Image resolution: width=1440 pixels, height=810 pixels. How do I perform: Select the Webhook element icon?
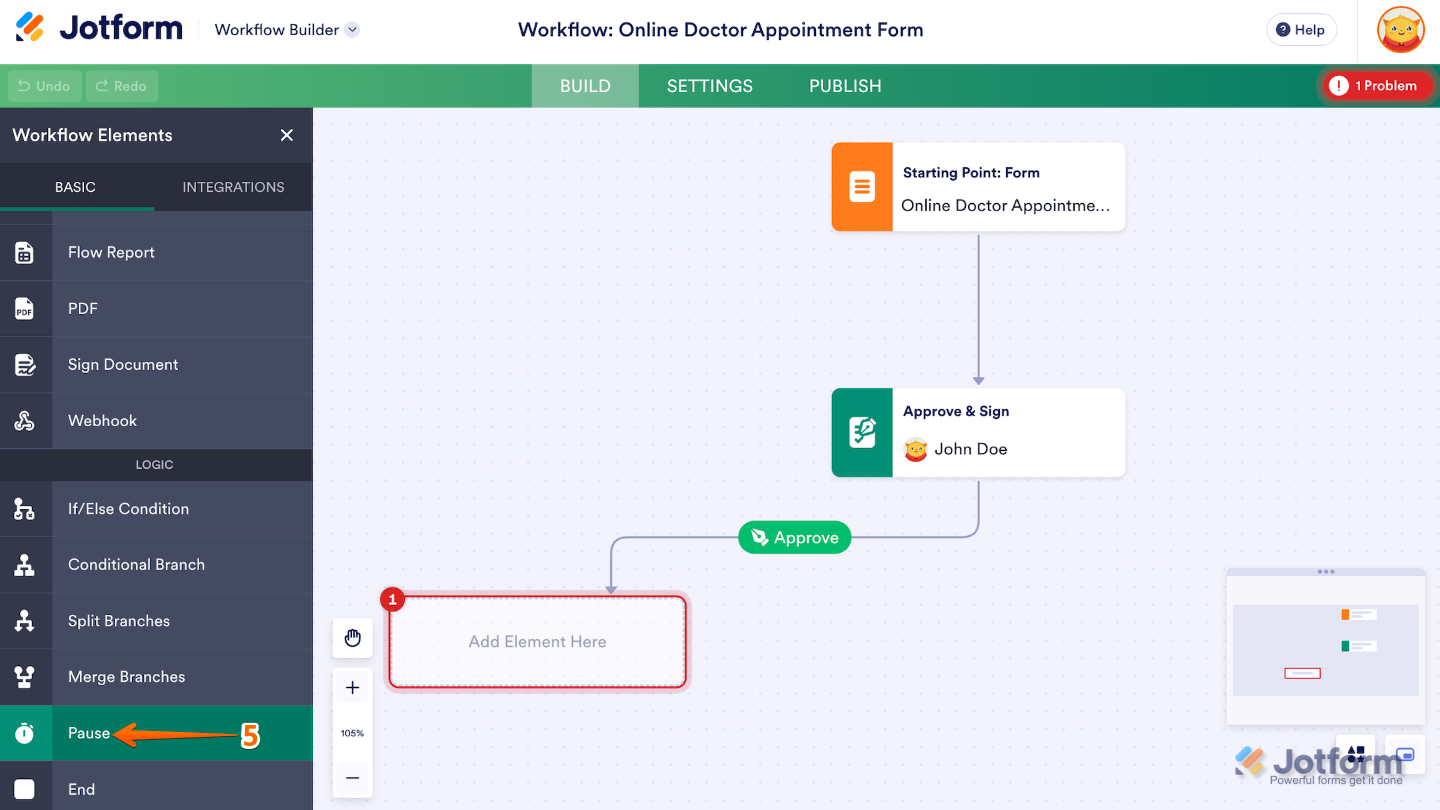25,420
